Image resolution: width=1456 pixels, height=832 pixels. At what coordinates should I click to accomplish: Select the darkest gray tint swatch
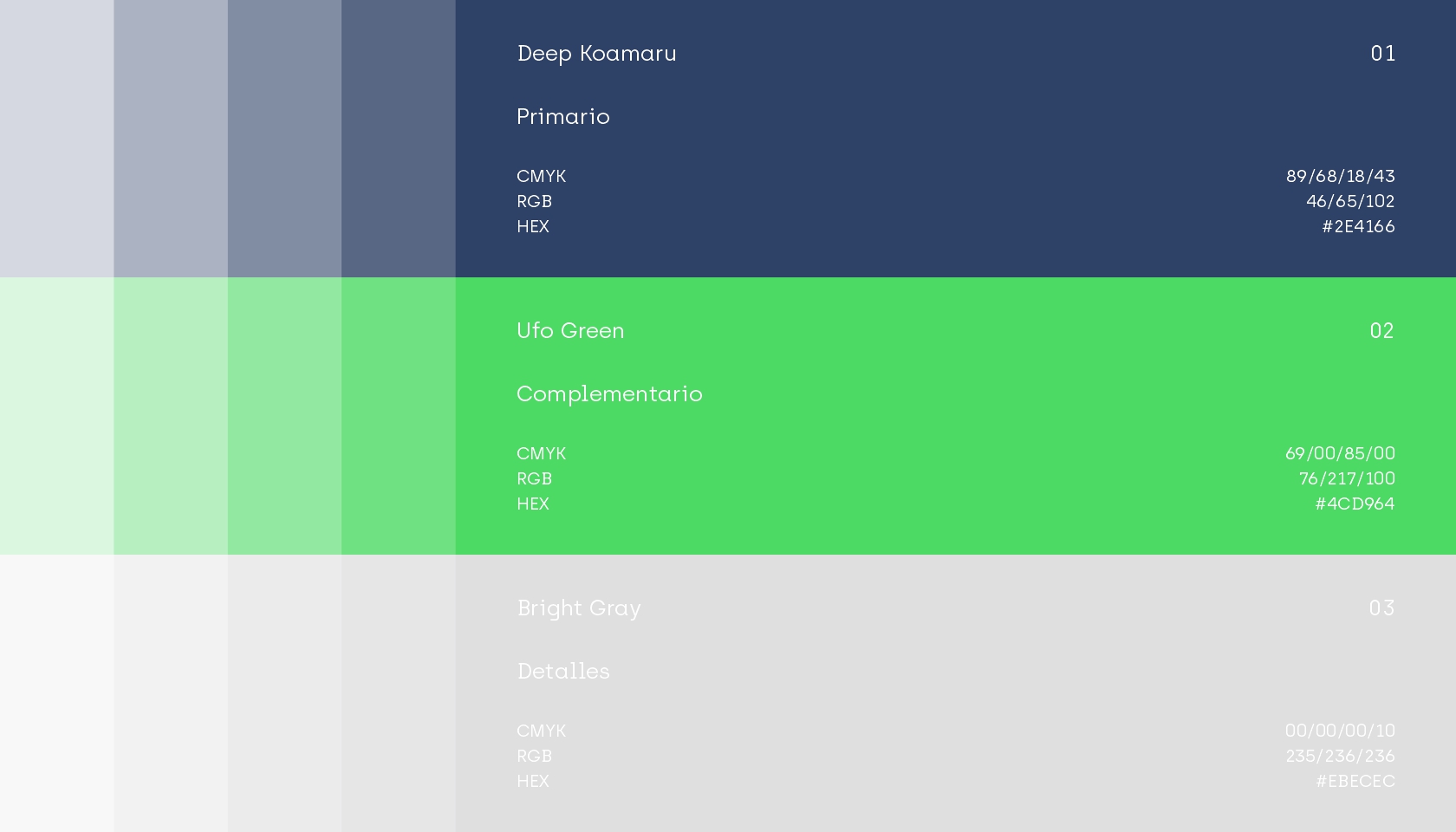click(x=398, y=693)
